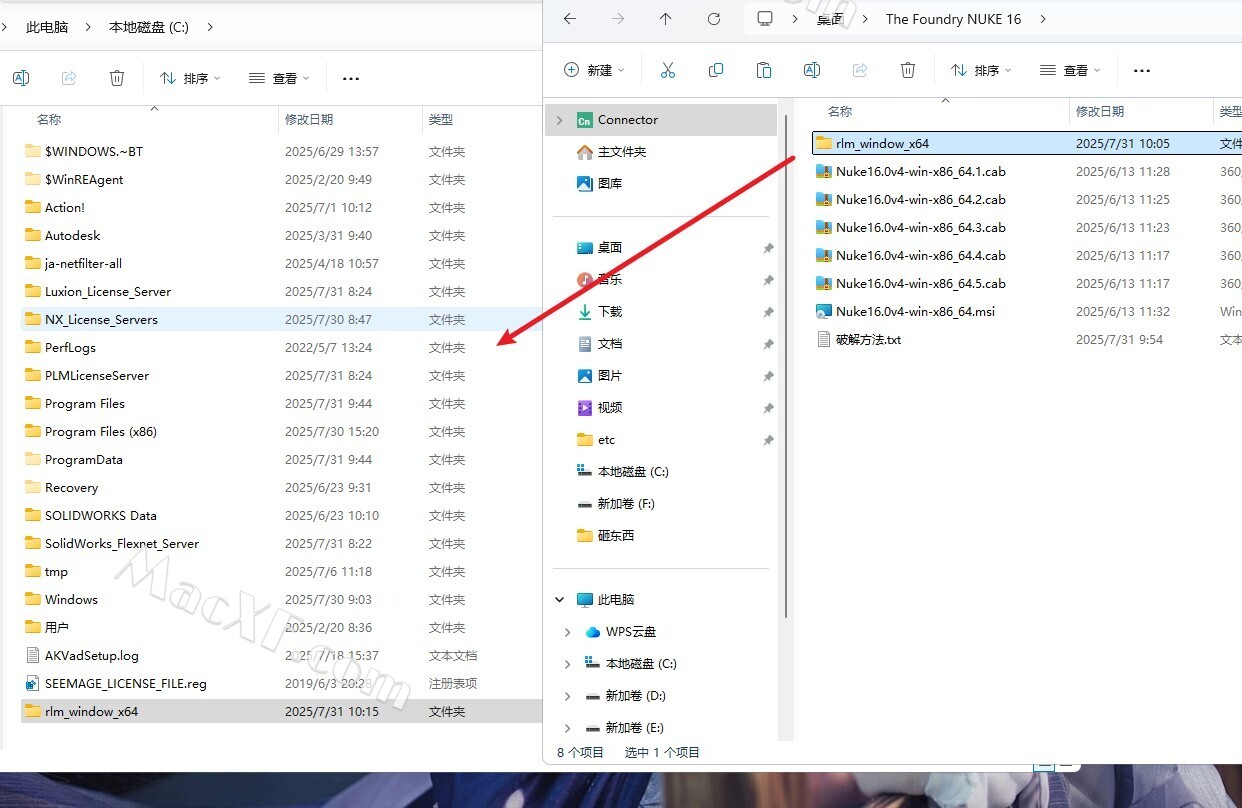
Task: Click Copy icon in NUKE window toolbar
Action: point(716,70)
